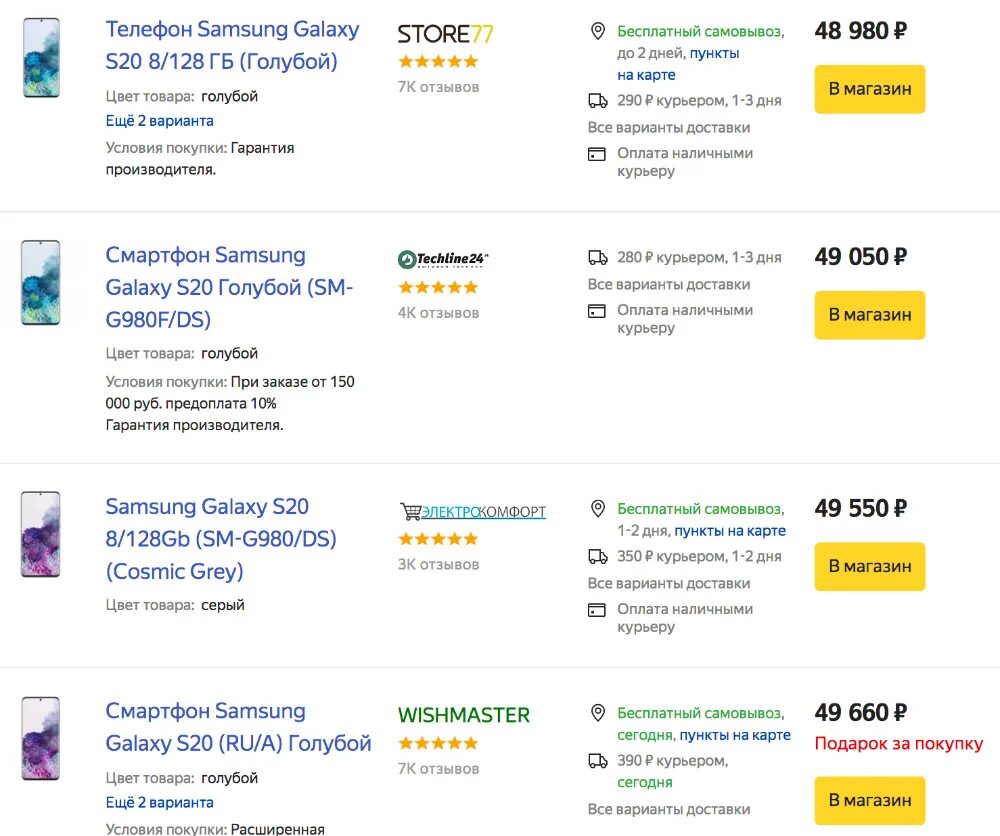Click the map pin icon in WISHMASTER offer
1000x836 pixels.
(x=598, y=713)
